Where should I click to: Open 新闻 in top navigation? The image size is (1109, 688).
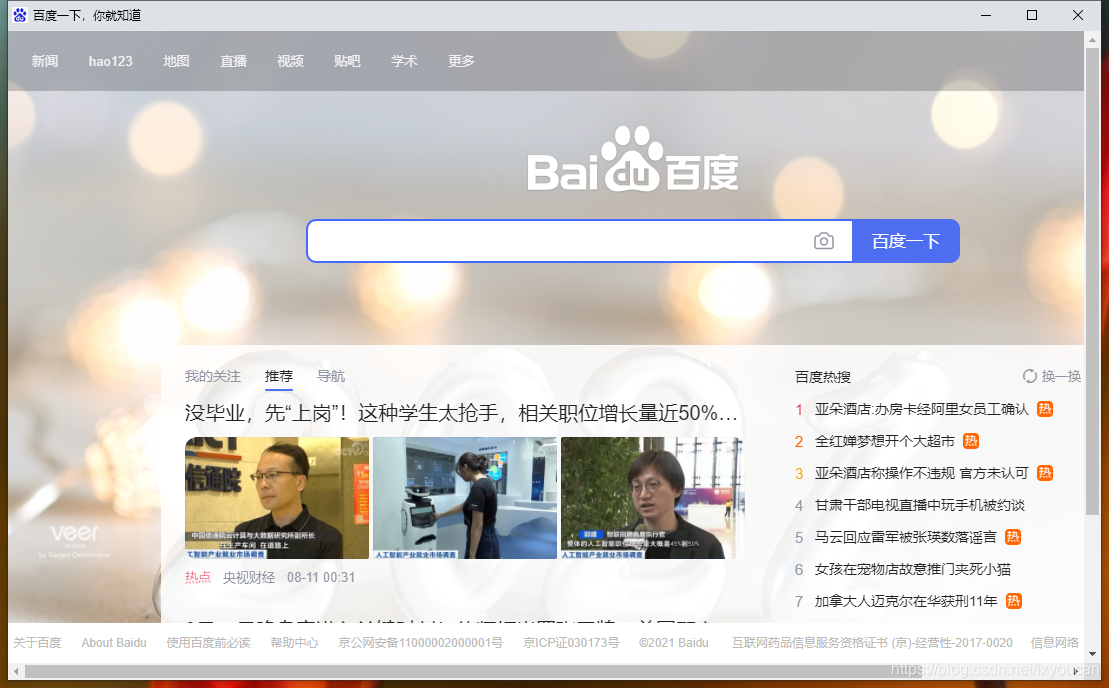45,62
